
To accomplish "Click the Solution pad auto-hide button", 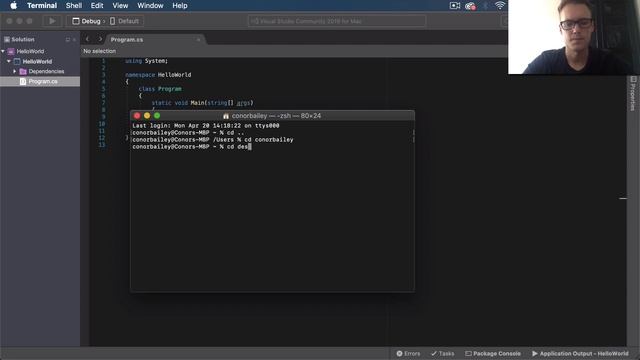I will 67,40.
